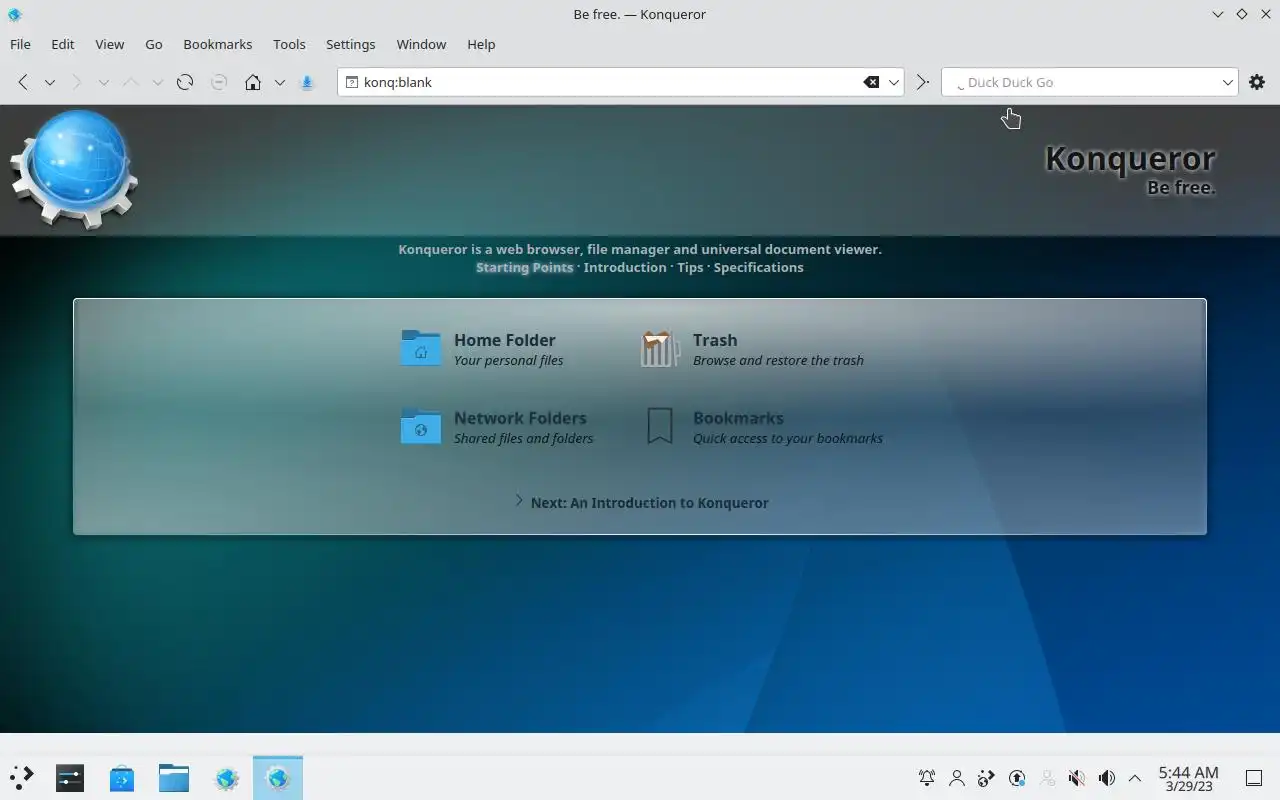
Task: Reload the current page
Action: tap(185, 82)
